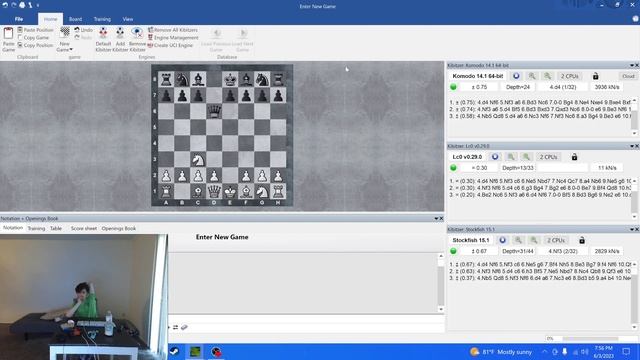Decrease Komodo analysis lines (first magnifier)
The image size is (640, 360).
(x=532, y=76)
